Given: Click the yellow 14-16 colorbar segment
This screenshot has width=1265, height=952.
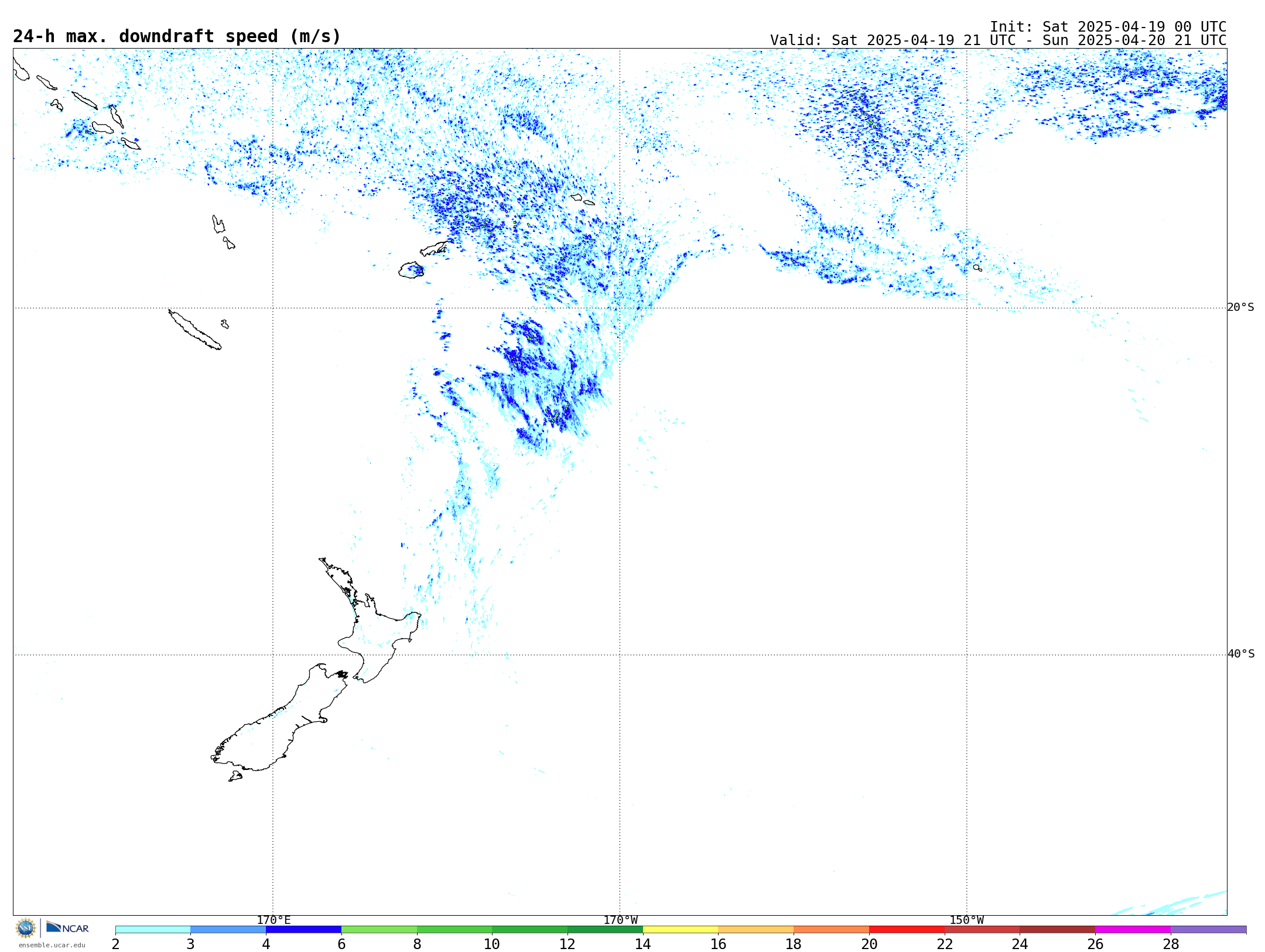Looking at the screenshot, I should [x=680, y=930].
